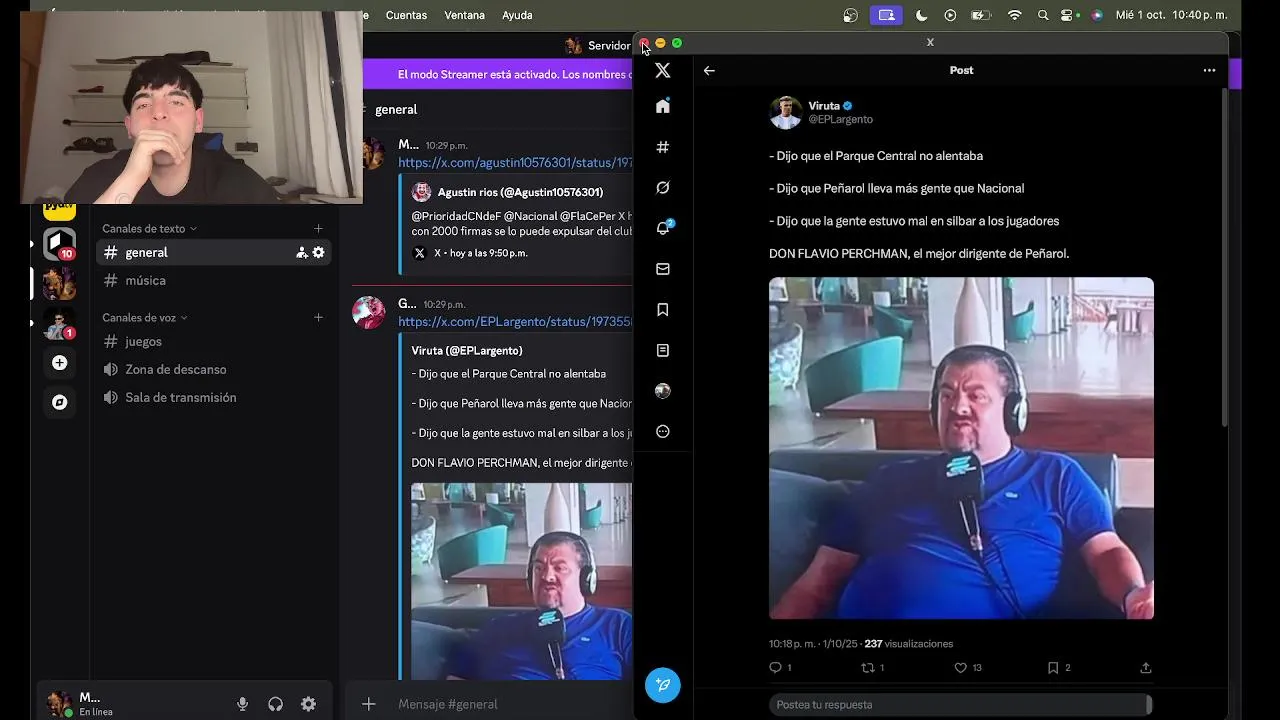Open X notifications bell
The height and width of the screenshot is (720, 1280).
point(662,228)
